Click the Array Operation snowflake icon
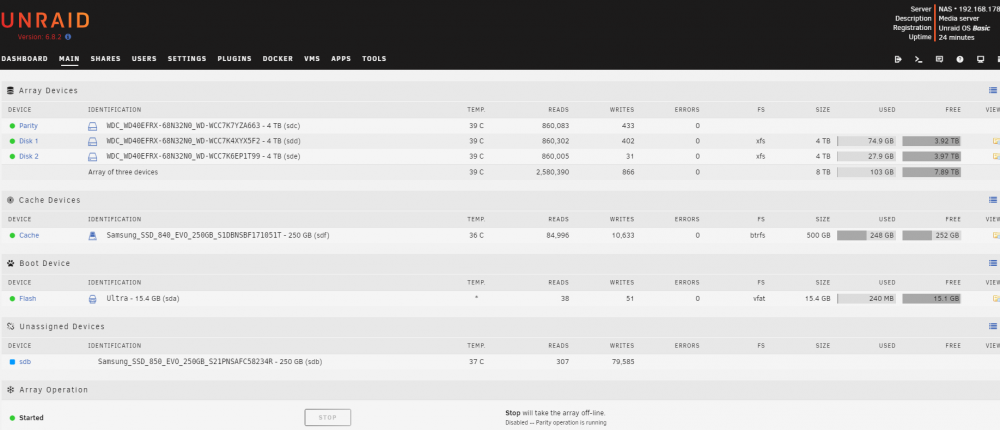The image size is (1000, 430). tap(10, 389)
